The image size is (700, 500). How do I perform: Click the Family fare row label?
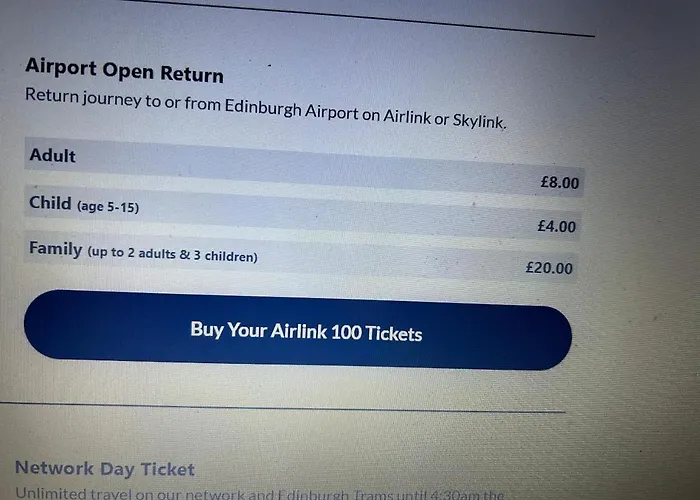[55, 248]
